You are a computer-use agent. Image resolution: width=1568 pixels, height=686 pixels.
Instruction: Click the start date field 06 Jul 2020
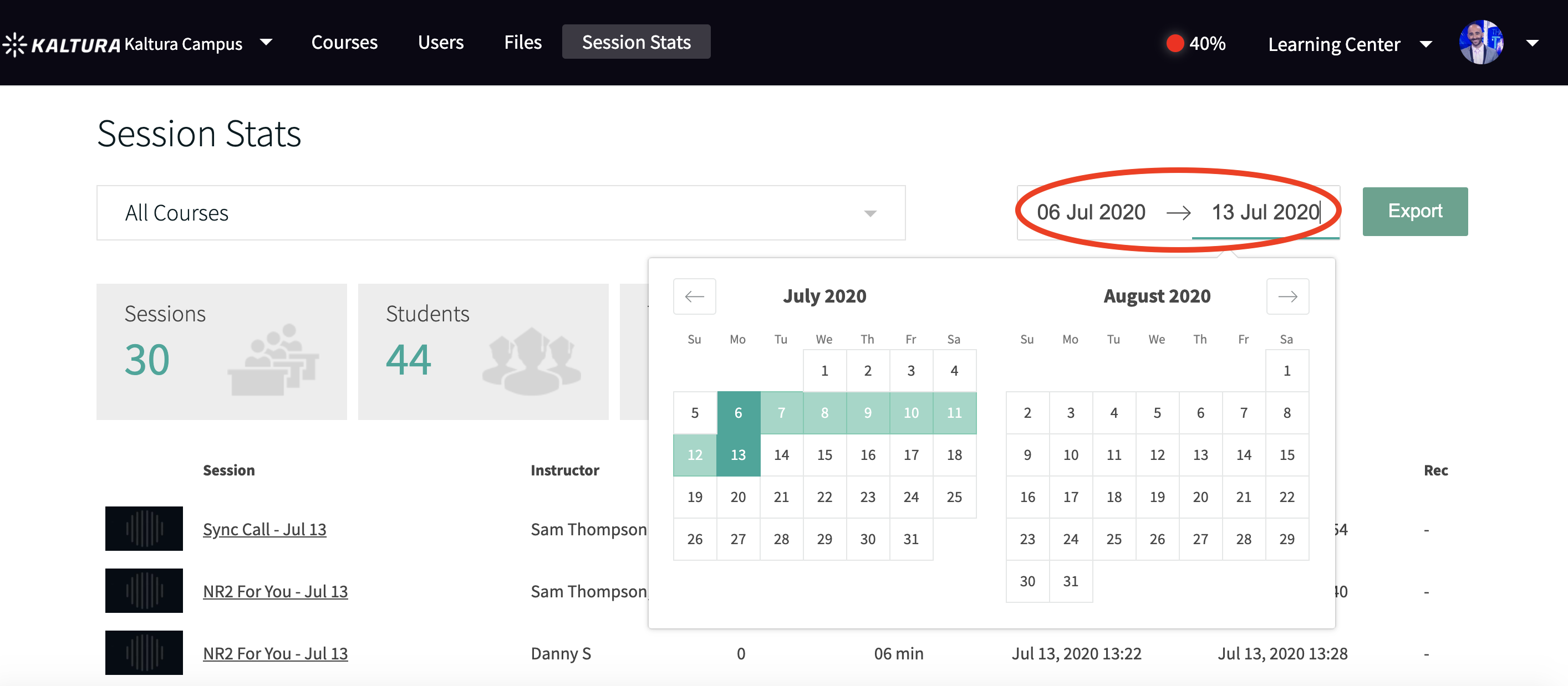(1090, 212)
